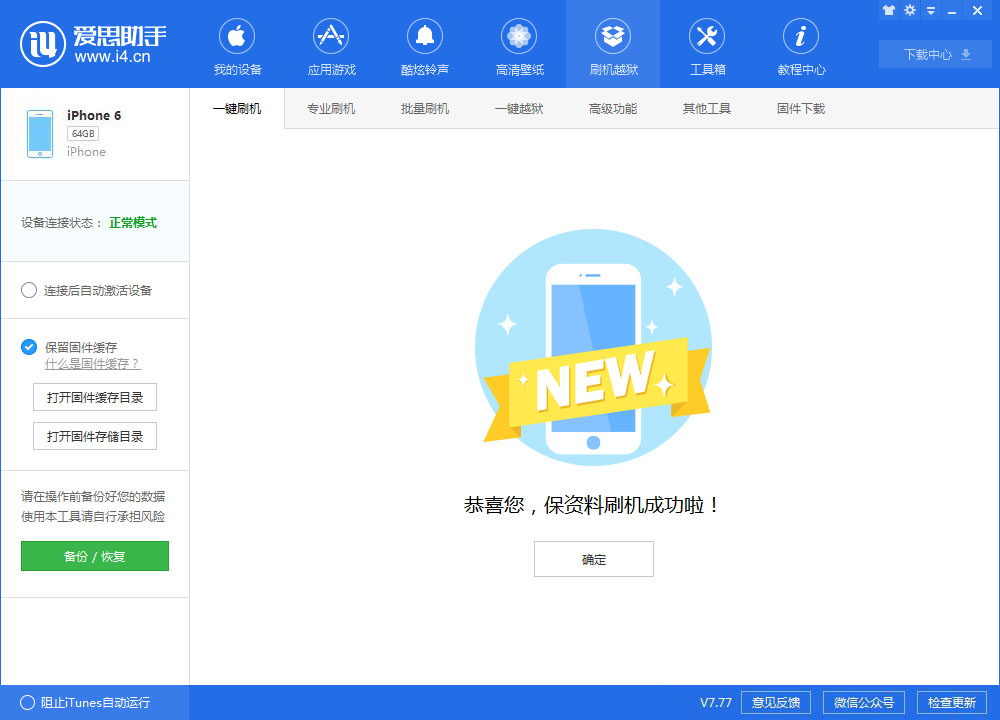Screen dimensions: 1000x720
Task: Open the 我的设备 section via Apple icon
Action: (236, 44)
